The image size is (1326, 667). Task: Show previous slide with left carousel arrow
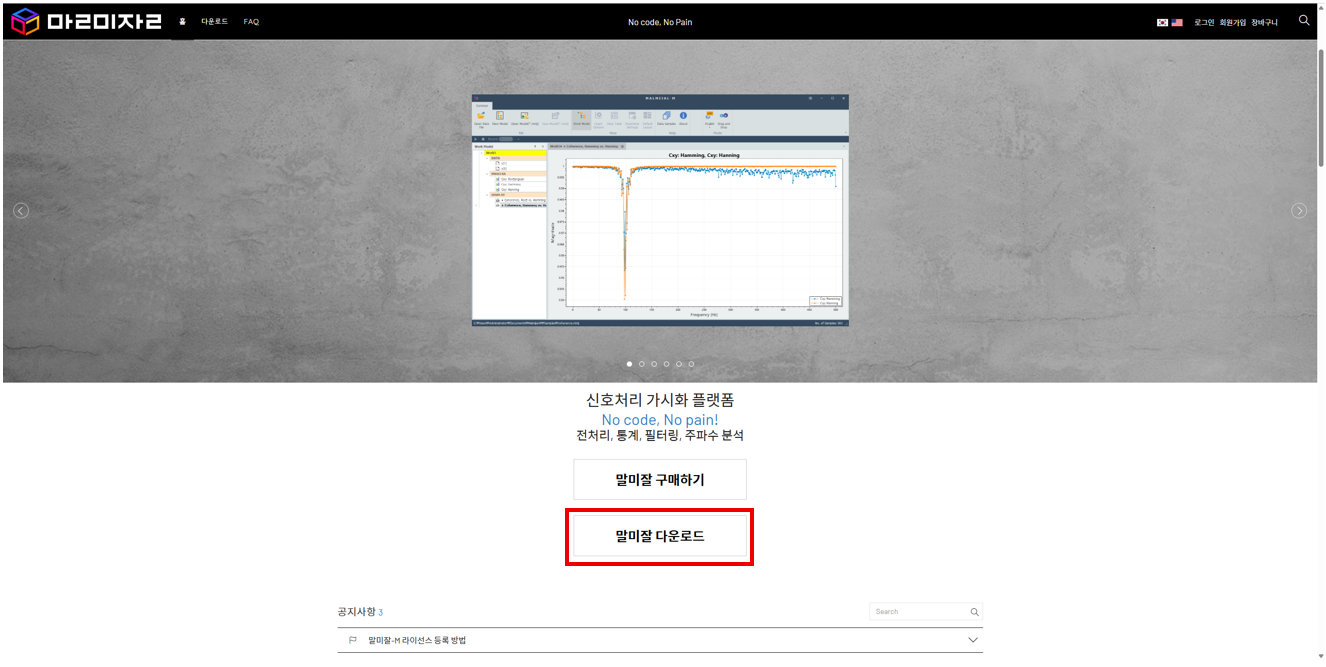point(21,210)
